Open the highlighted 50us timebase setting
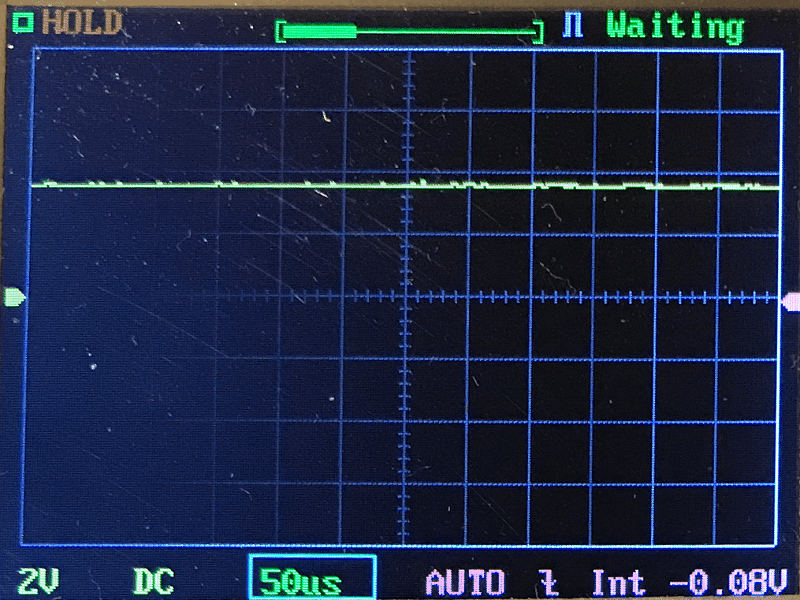 (x=311, y=581)
